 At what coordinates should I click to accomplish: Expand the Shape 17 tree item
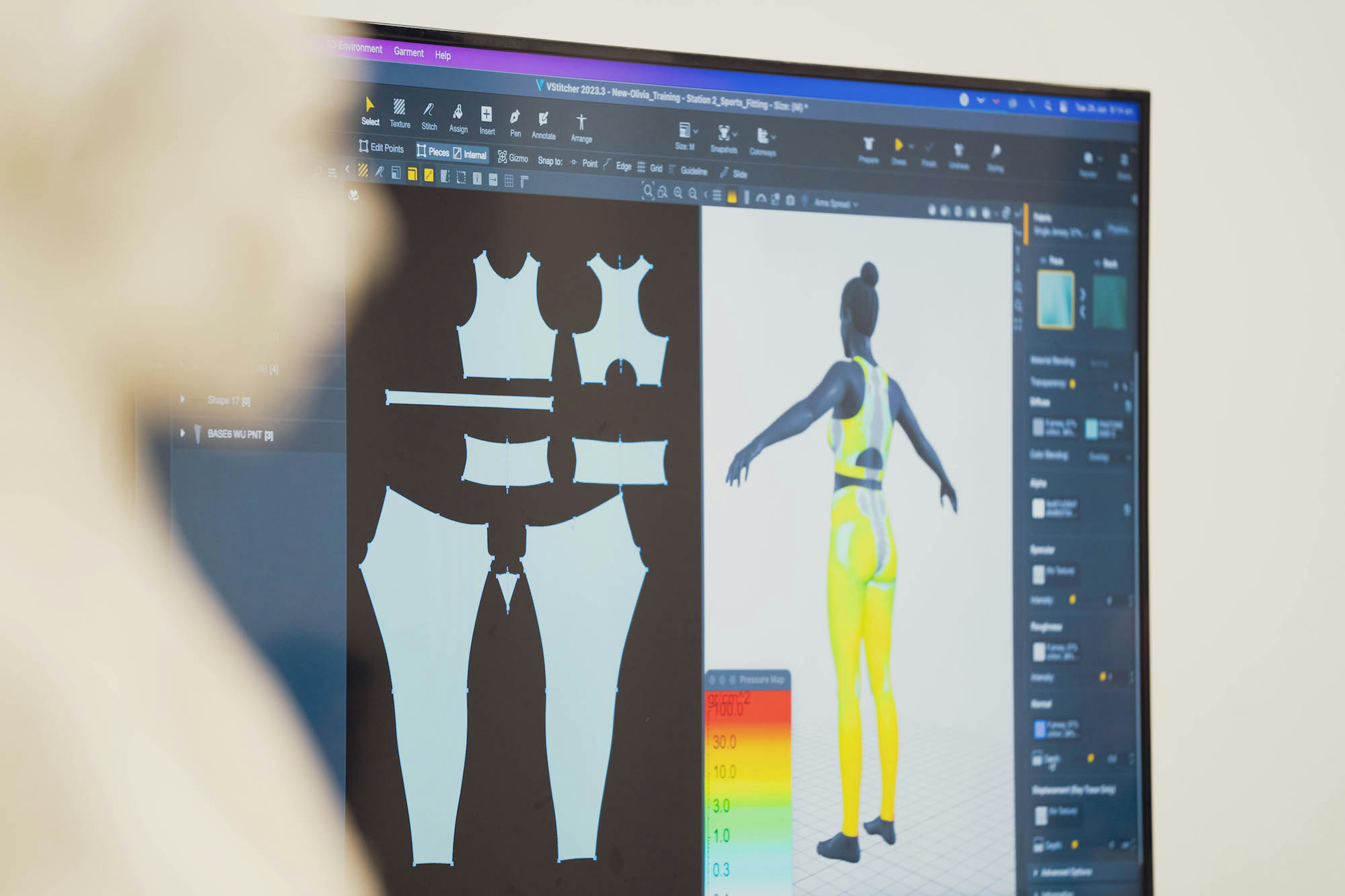pyautogui.click(x=182, y=399)
